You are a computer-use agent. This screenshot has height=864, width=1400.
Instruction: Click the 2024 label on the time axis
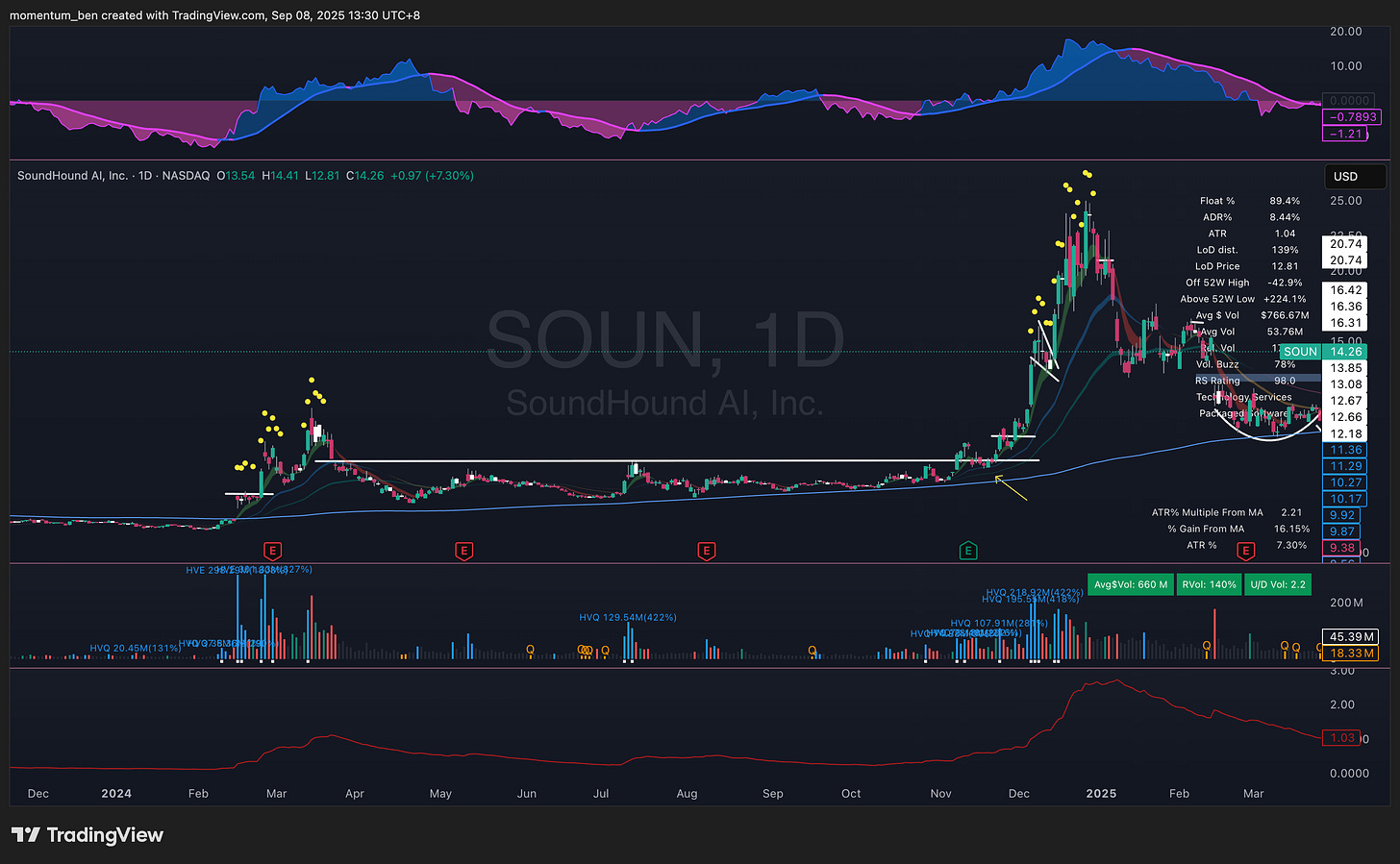116,794
